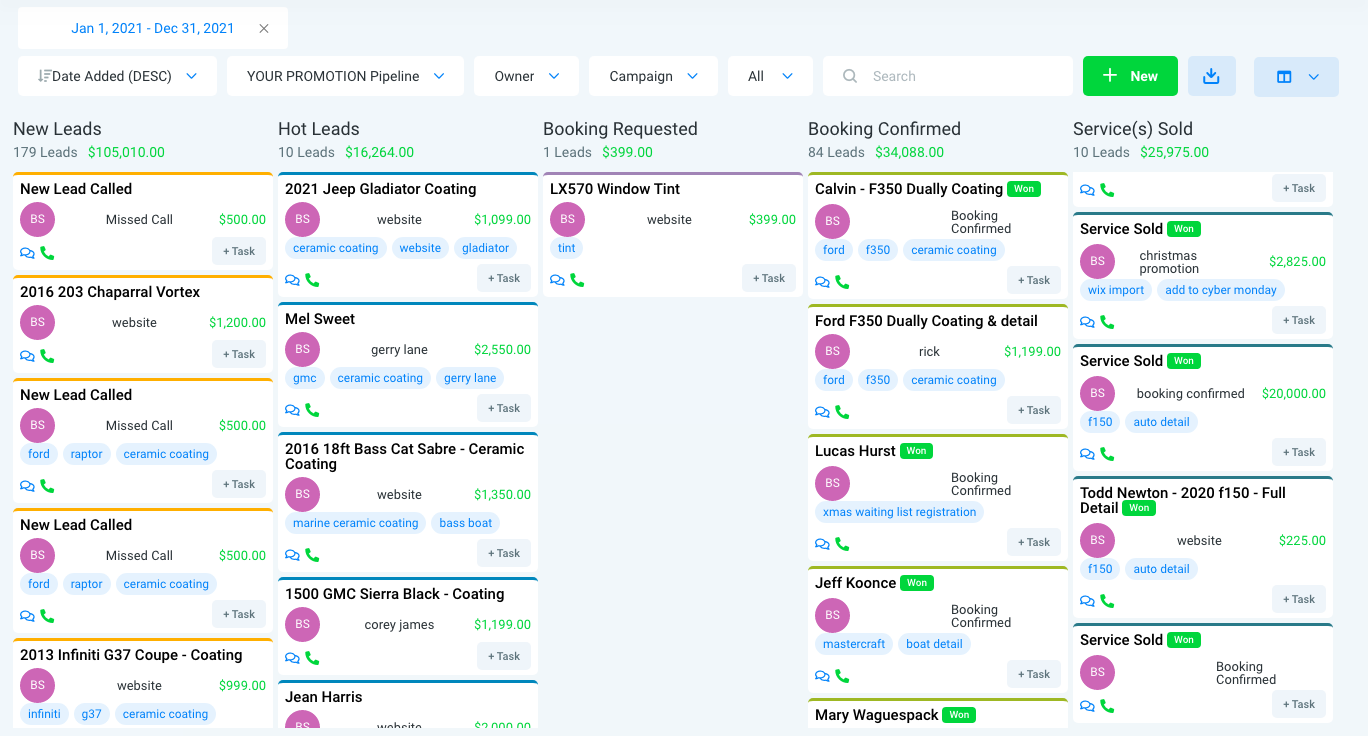Open conversation icon on Mel Sweet card
This screenshot has height=736, width=1368.
292,410
